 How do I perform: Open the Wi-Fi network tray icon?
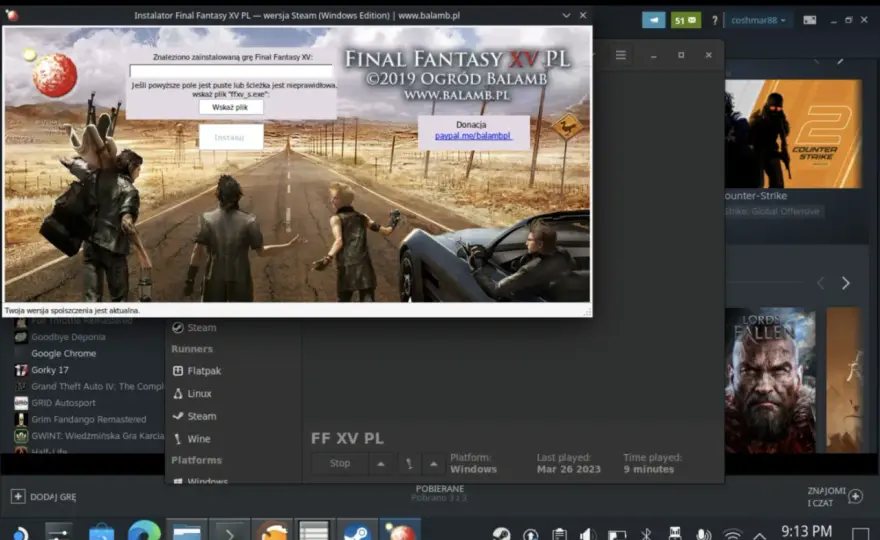point(732,534)
